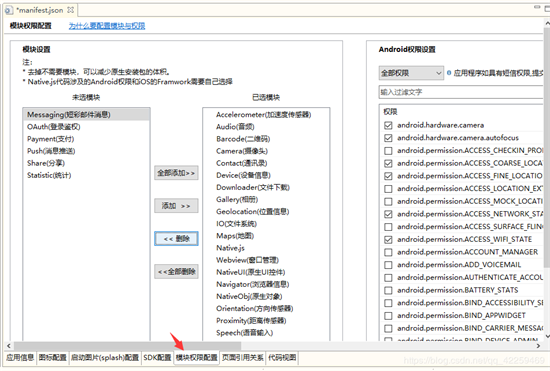This screenshot has height=371, width=550.
Task: Click the << 删除 button
Action: (176, 238)
